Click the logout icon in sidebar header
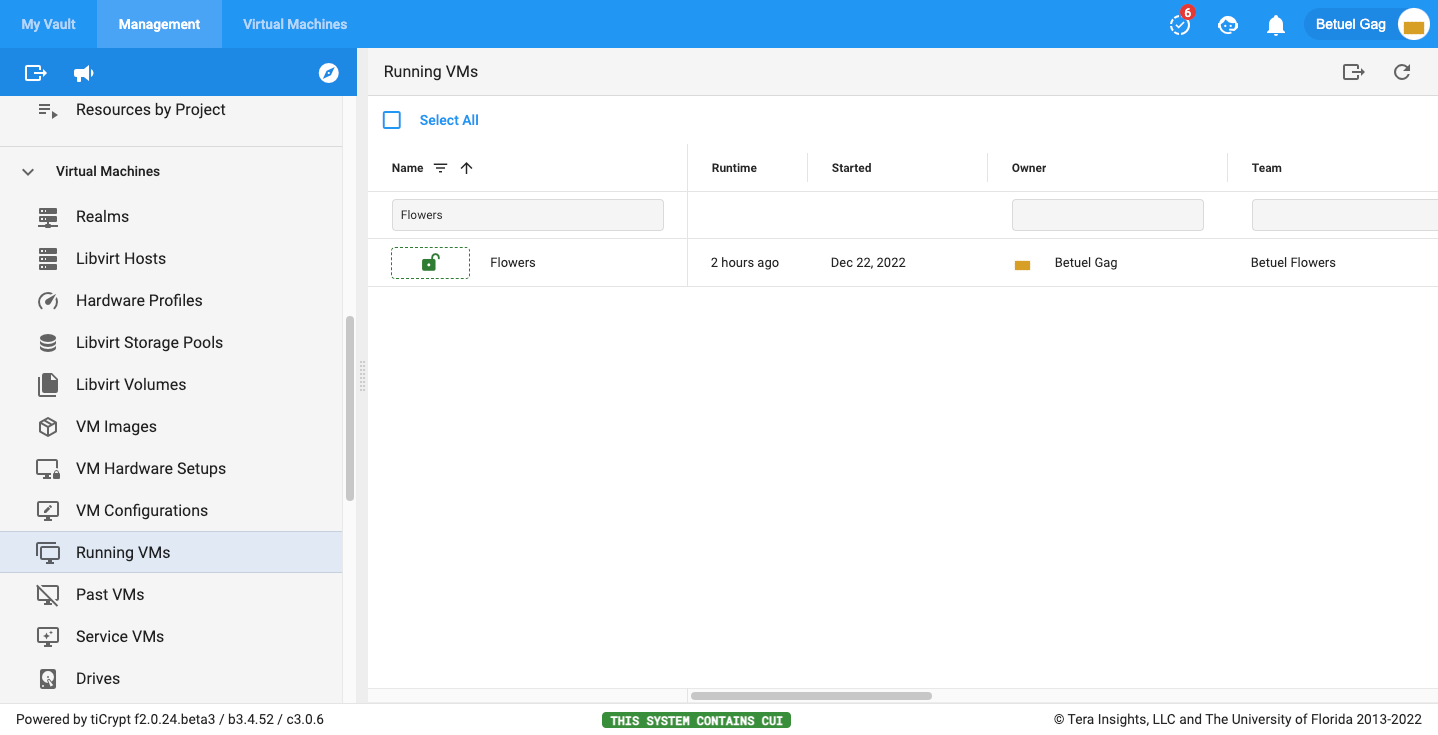1438x735 pixels. 36,73
